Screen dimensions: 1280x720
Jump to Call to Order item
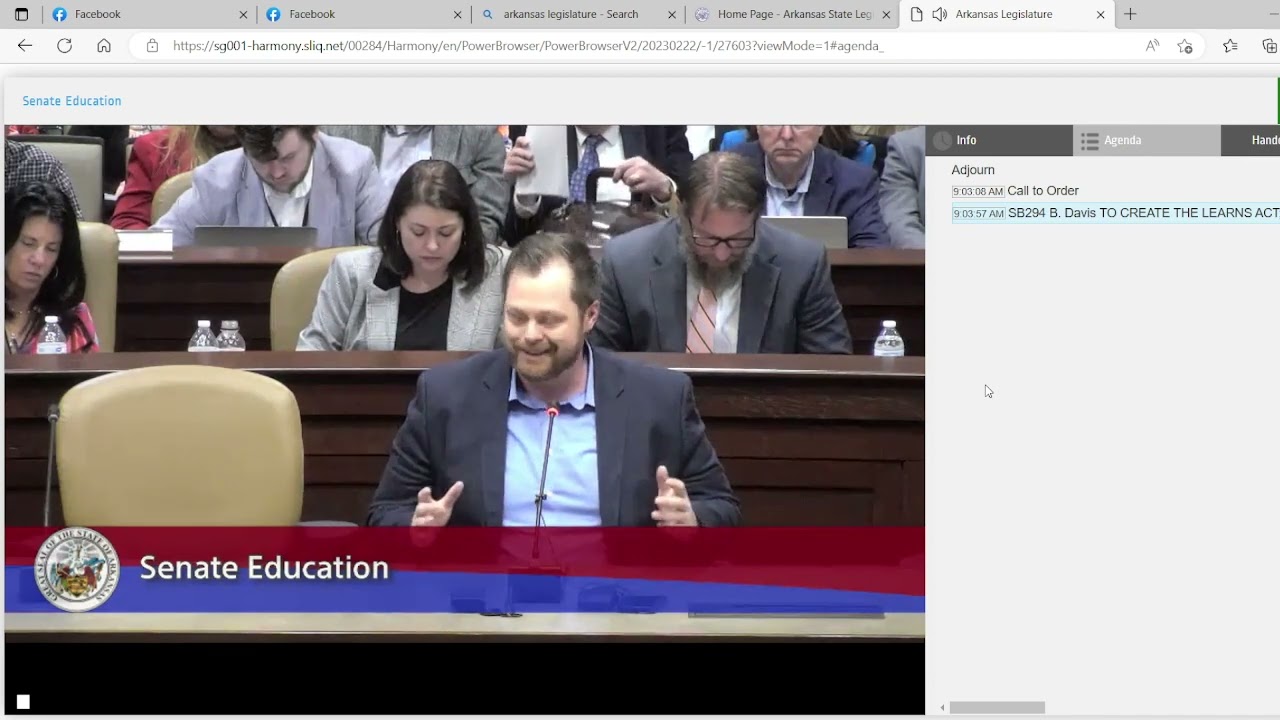1043,191
